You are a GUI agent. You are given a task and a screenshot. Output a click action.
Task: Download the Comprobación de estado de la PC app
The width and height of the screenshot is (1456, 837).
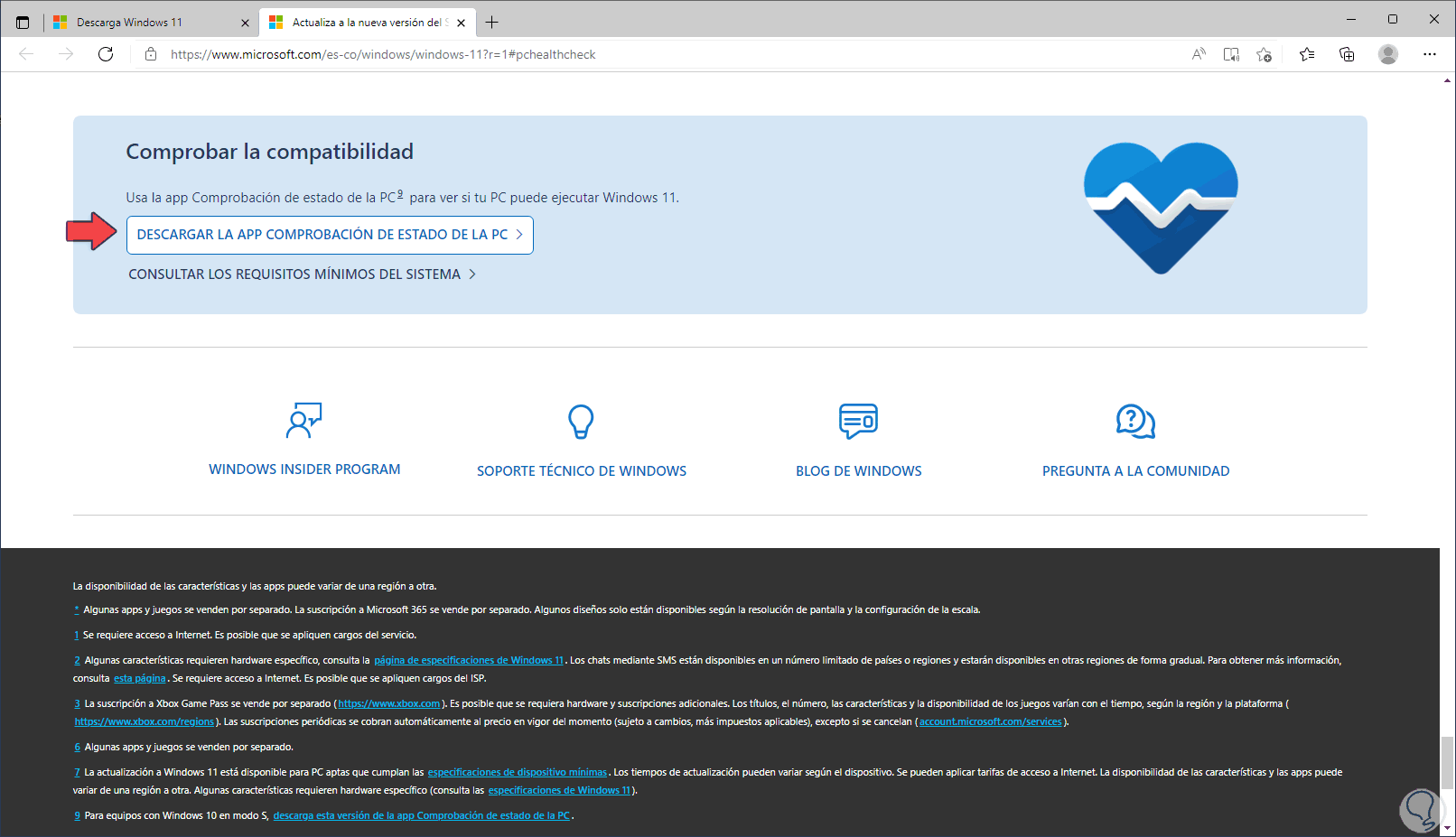tap(330, 235)
